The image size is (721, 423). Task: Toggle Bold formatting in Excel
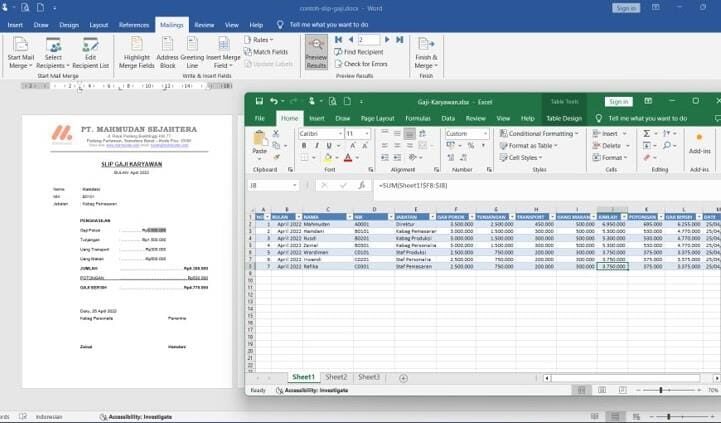click(x=302, y=158)
